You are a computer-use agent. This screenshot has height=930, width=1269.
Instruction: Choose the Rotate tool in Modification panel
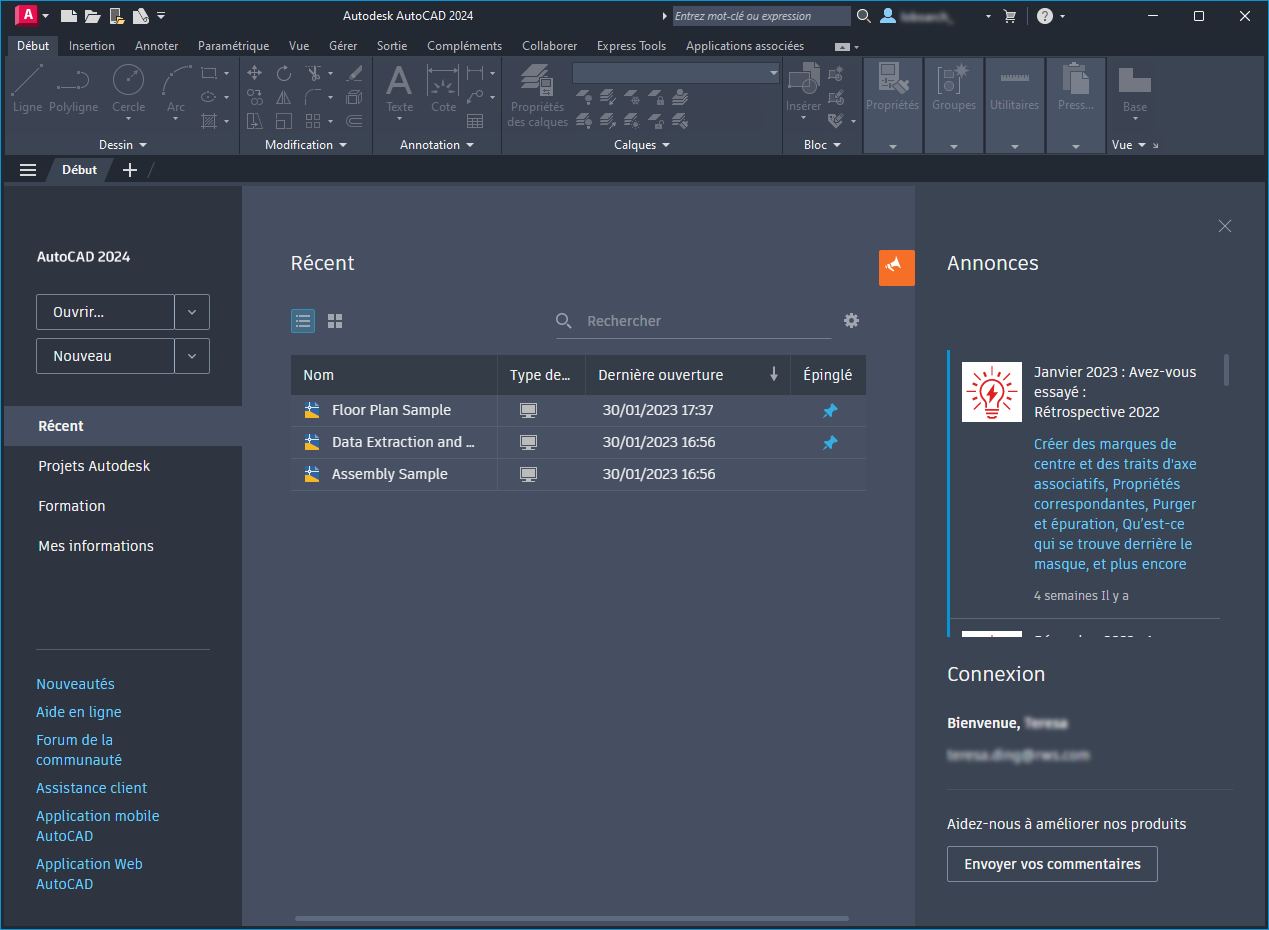pos(284,73)
